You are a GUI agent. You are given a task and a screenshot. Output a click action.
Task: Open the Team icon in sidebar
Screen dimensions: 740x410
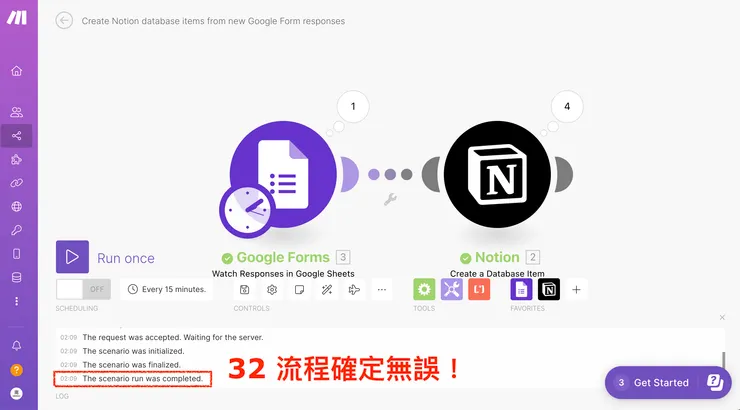(x=17, y=112)
